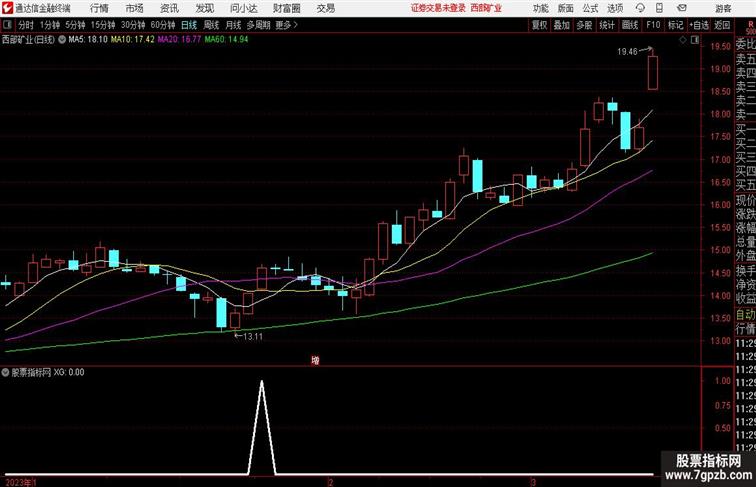This screenshot has width=756, height=487.
Task: Click the latest candlestick near 19.46
Action: pyautogui.click(x=652, y=72)
